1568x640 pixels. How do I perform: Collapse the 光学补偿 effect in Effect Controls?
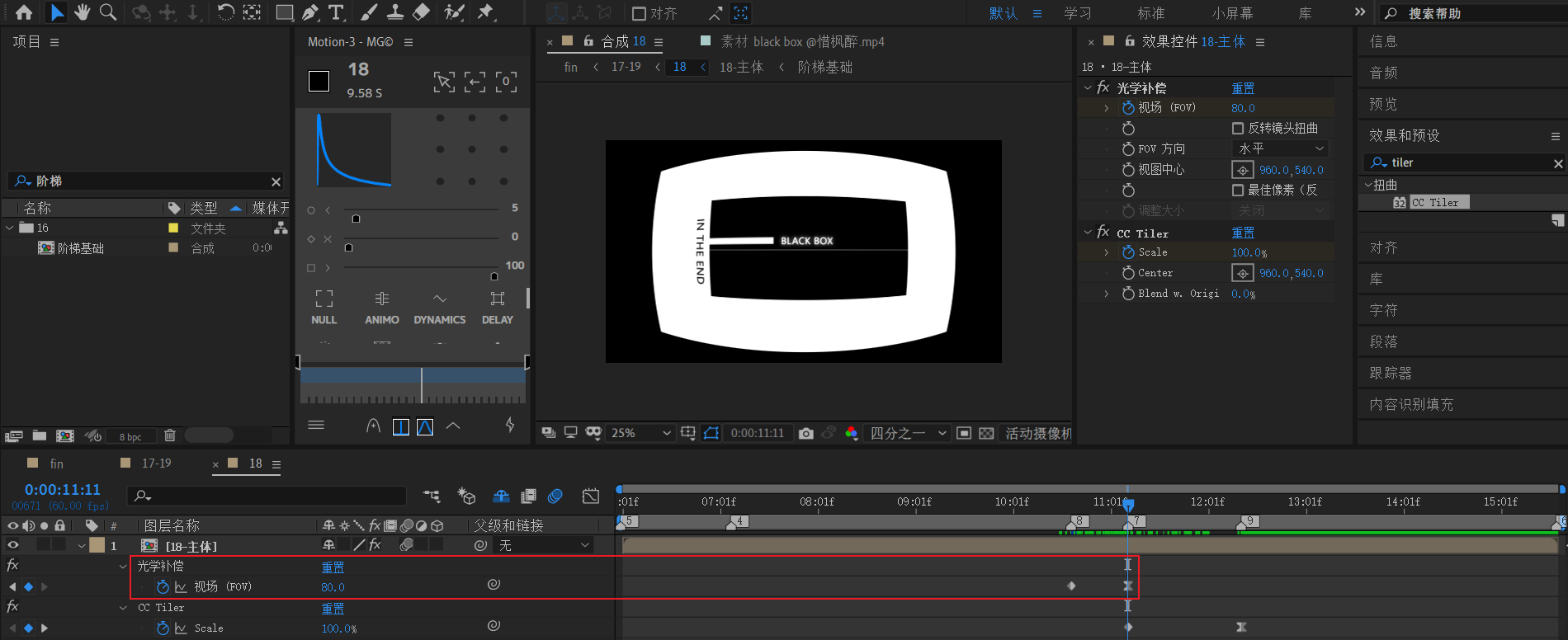pyautogui.click(x=1088, y=87)
